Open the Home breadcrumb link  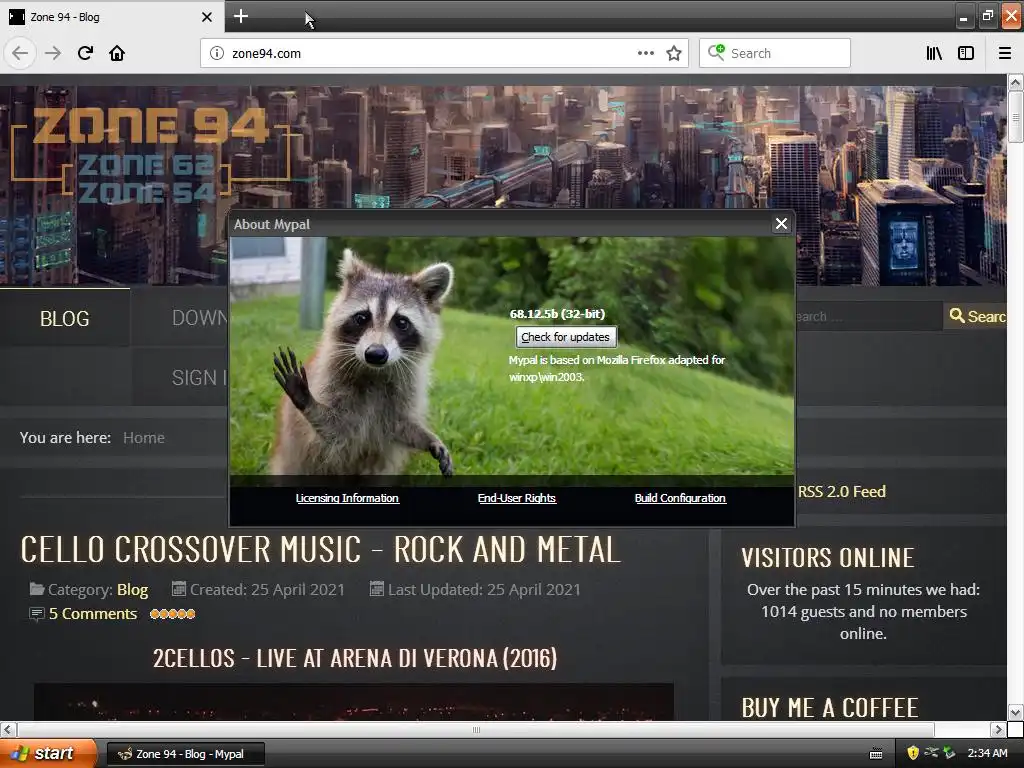(x=144, y=438)
